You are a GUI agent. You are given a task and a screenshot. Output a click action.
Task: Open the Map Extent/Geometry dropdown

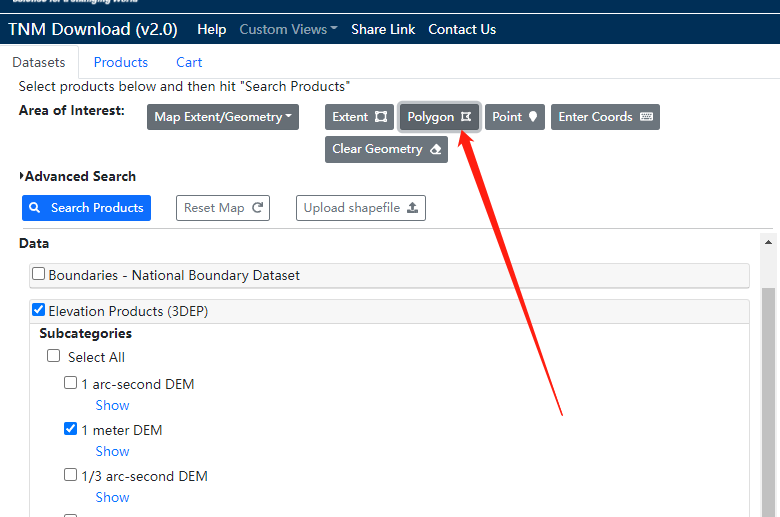(223, 117)
